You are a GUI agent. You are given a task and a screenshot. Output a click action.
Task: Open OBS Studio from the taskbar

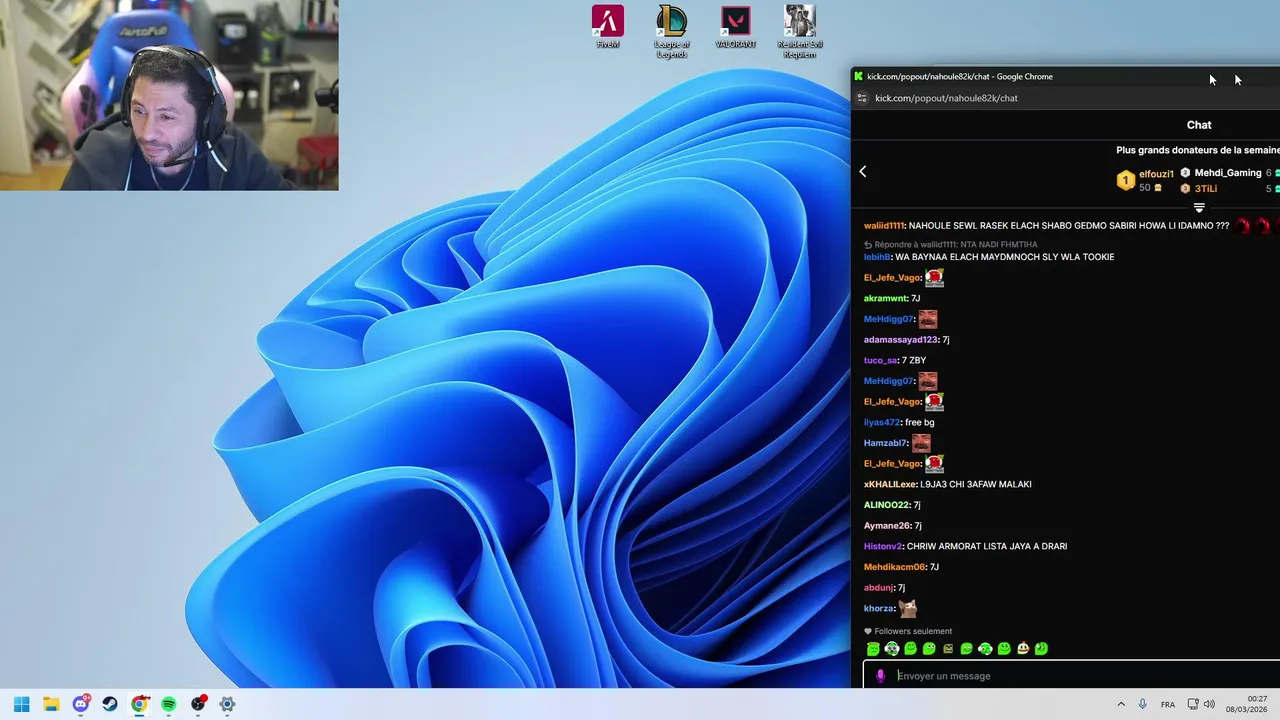(x=198, y=704)
